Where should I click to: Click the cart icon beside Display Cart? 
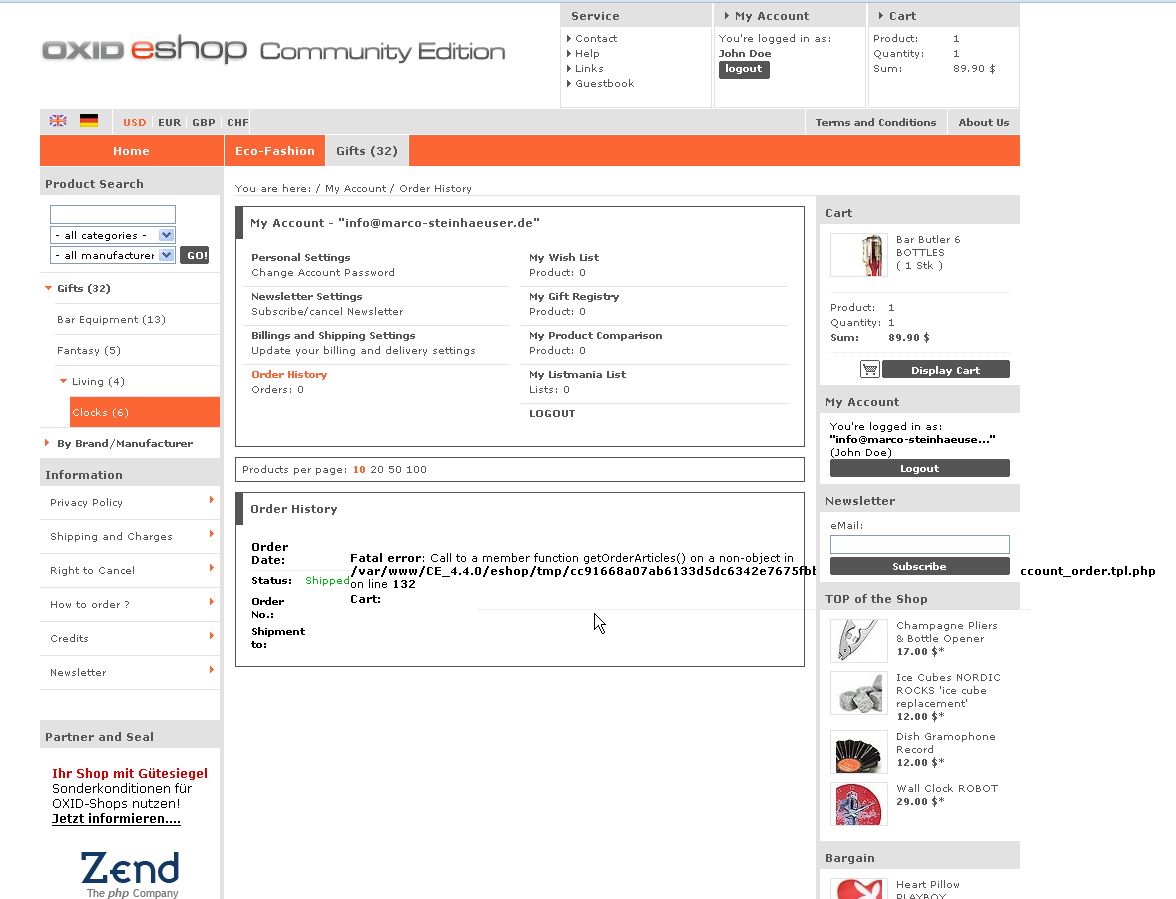pos(870,369)
